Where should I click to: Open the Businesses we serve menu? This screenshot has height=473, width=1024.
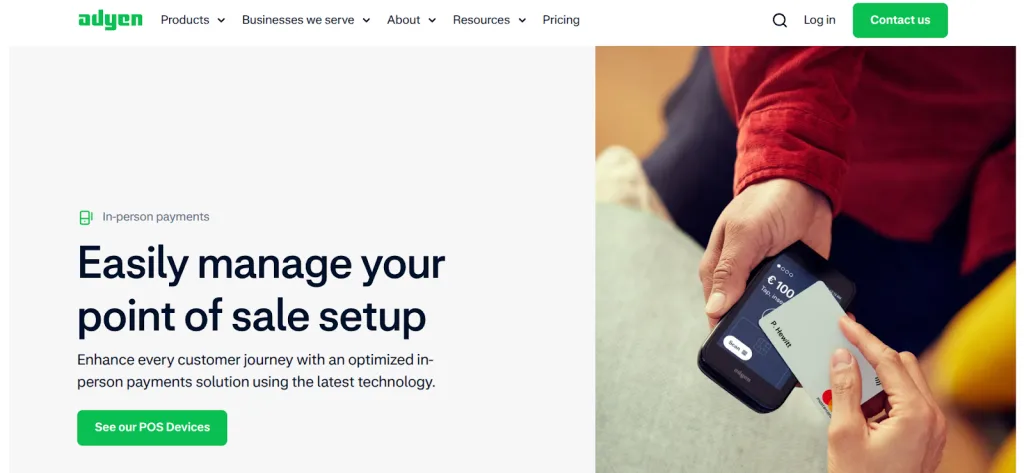(298, 20)
